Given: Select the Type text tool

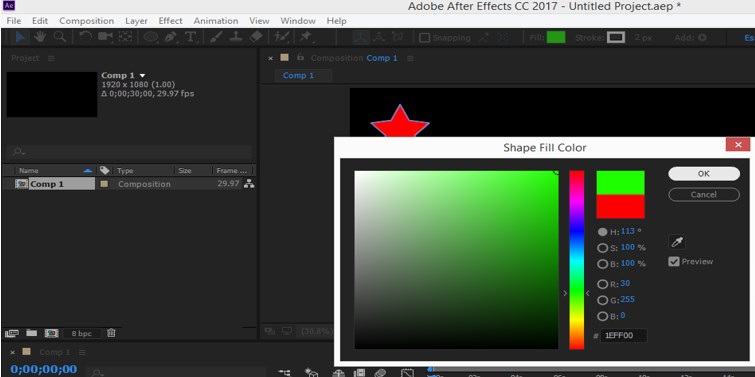Looking at the screenshot, I should 191,37.
